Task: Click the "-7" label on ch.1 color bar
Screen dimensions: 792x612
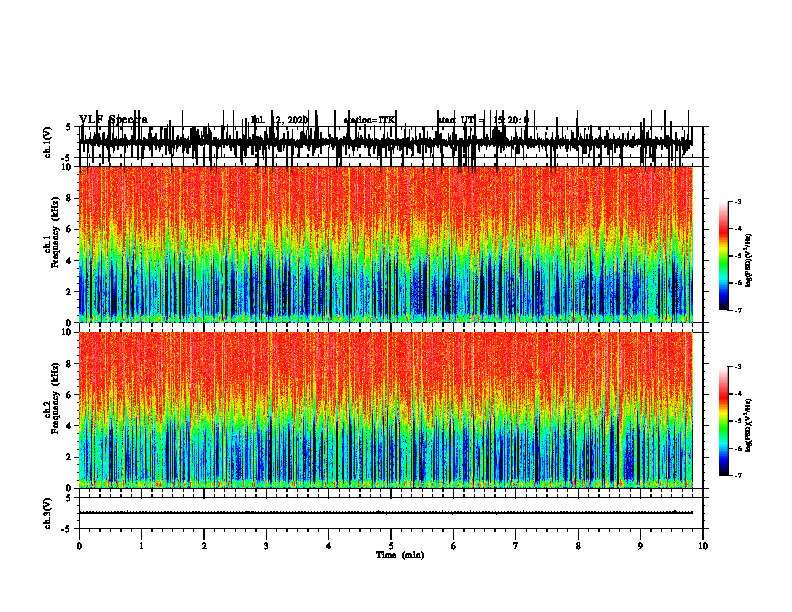Action: 738,310
